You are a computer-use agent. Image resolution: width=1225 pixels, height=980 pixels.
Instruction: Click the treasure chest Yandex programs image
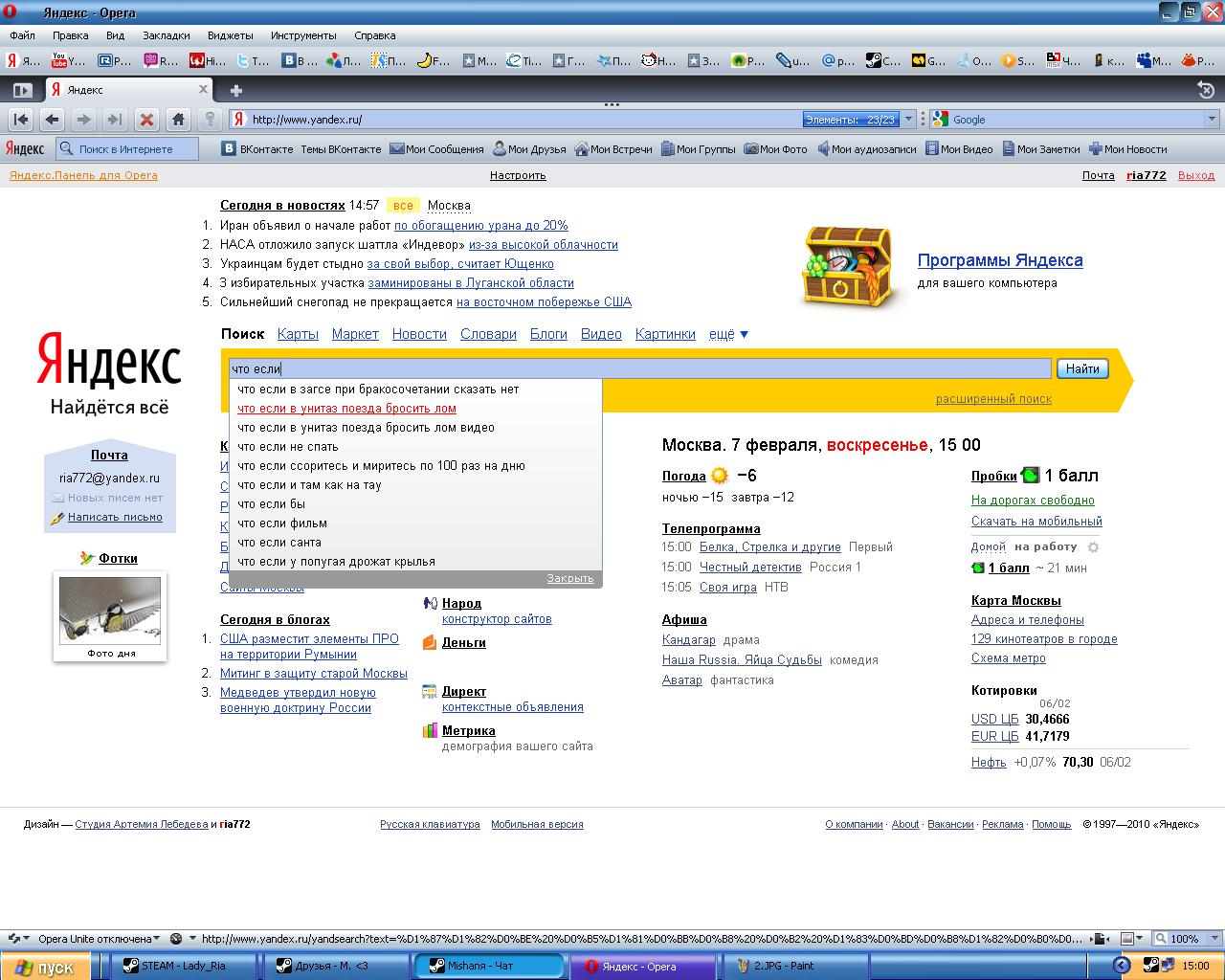pyautogui.click(x=848, y=267)
